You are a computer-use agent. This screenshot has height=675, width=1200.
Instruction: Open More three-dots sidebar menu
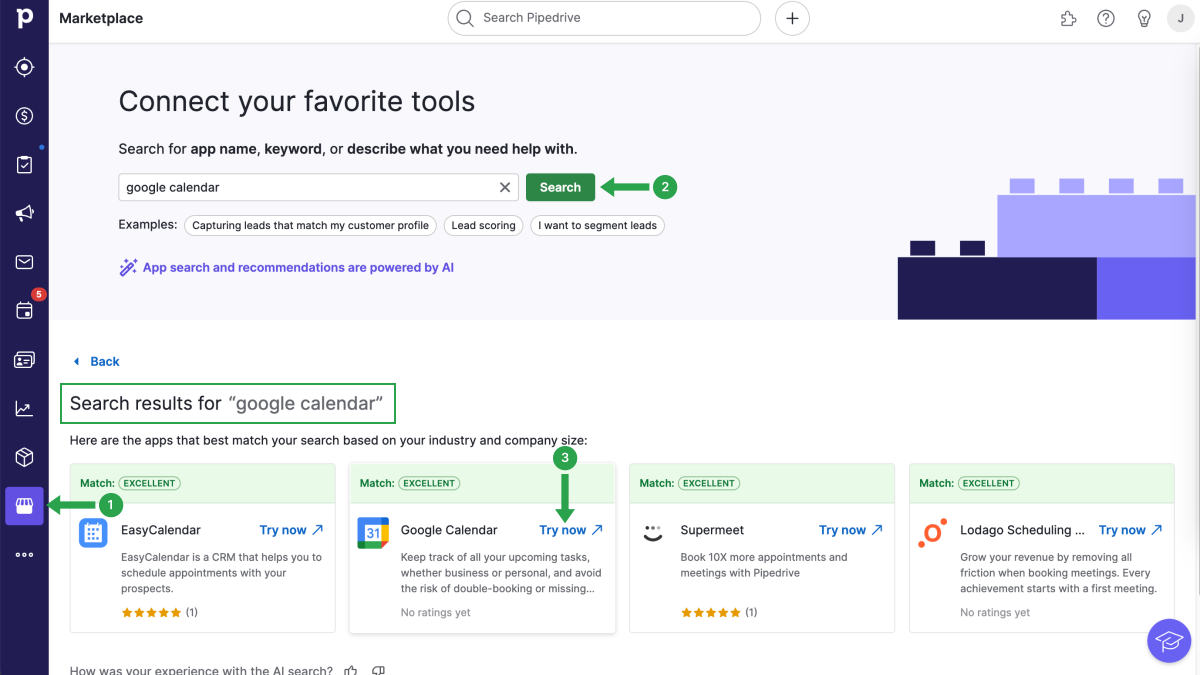[24, 555]
